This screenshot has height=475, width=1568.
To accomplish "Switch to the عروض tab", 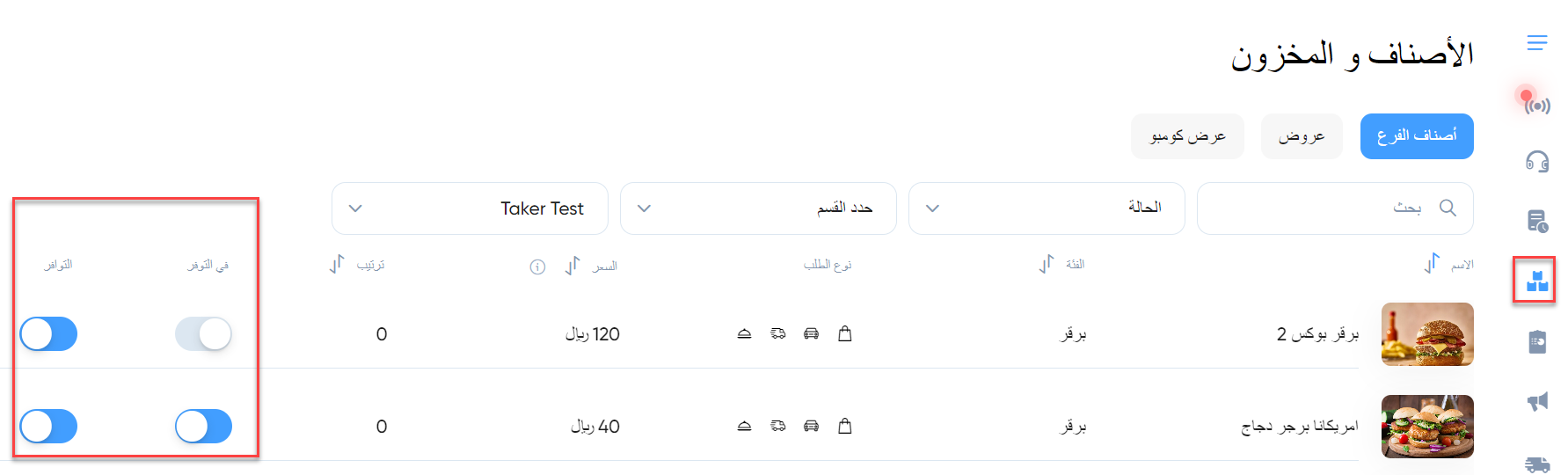I will pyautogui.click(x=1302, y=136).
